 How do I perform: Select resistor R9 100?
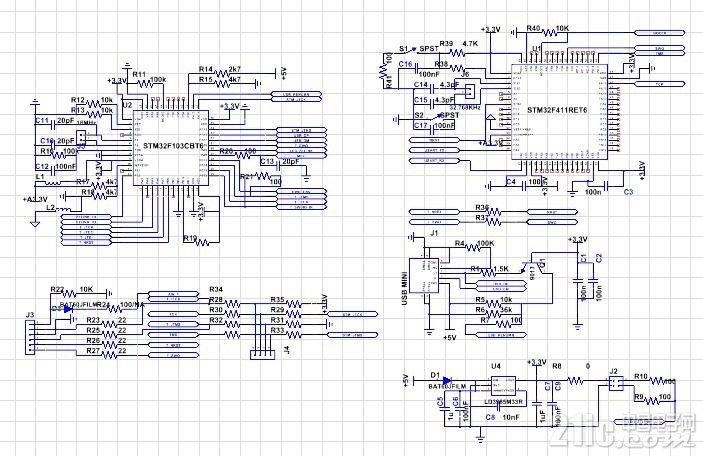(x=650, y=400)
